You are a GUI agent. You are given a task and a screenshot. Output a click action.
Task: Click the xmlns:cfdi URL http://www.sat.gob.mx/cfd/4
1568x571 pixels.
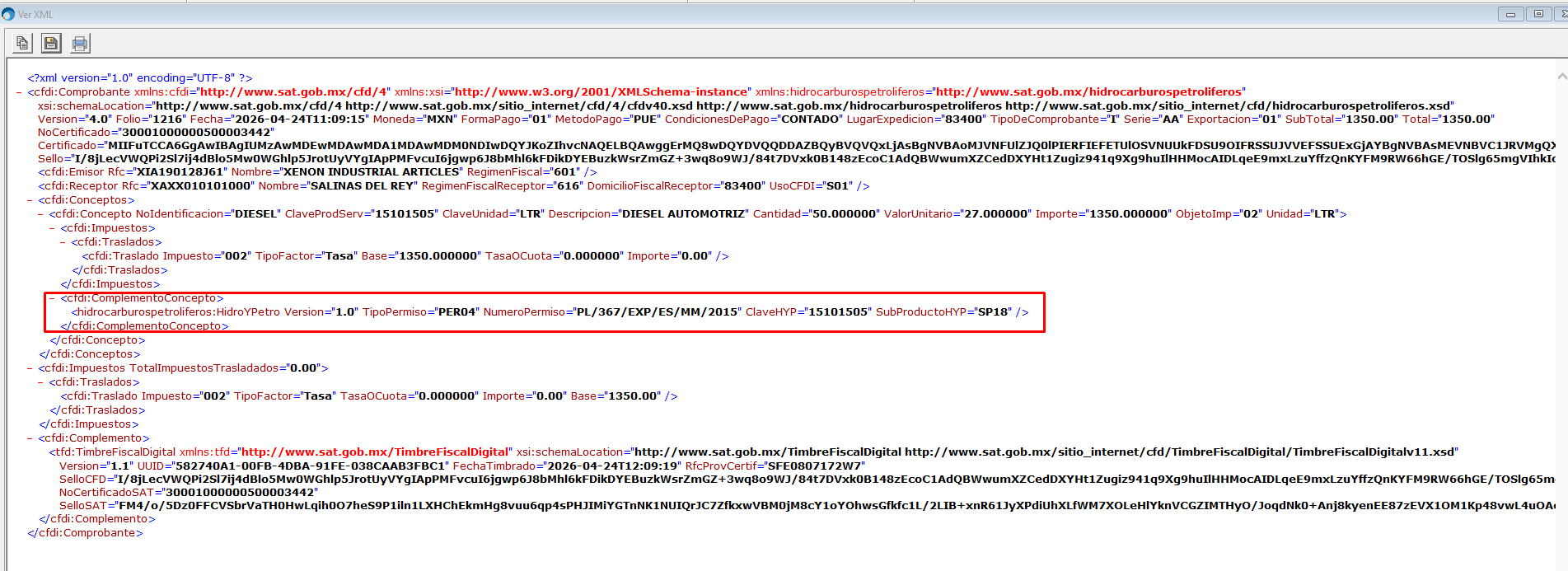[294, 92]
